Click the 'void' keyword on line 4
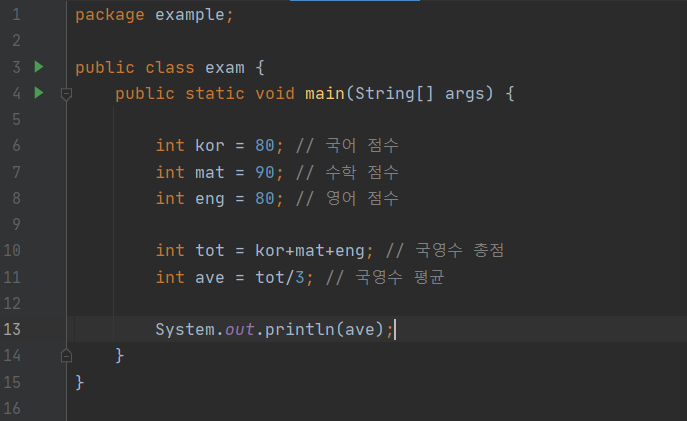 point(275,94)
